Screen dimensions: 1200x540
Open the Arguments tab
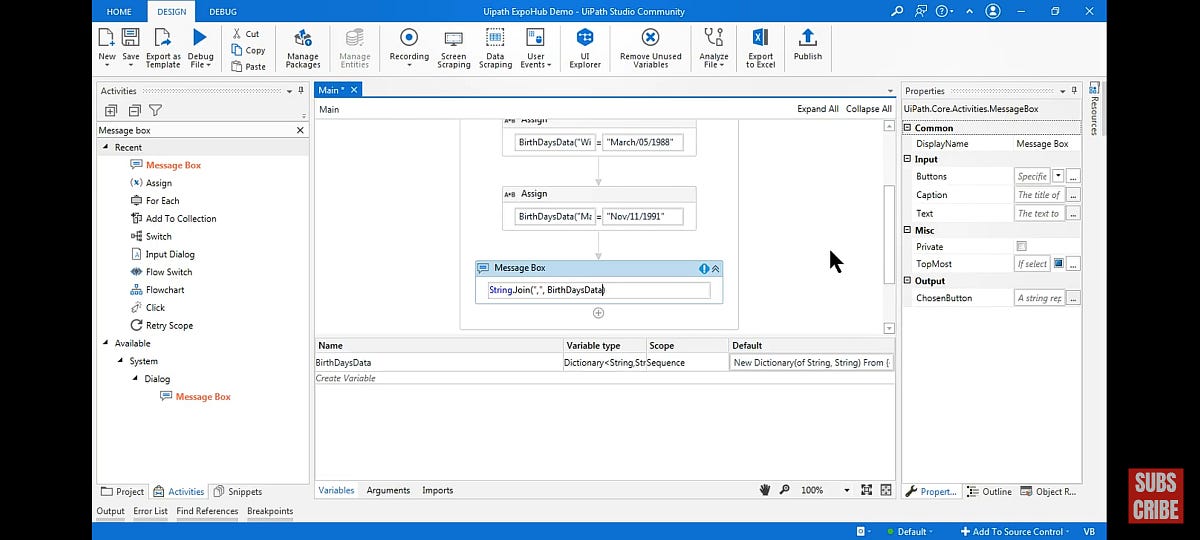coord(388,490)
